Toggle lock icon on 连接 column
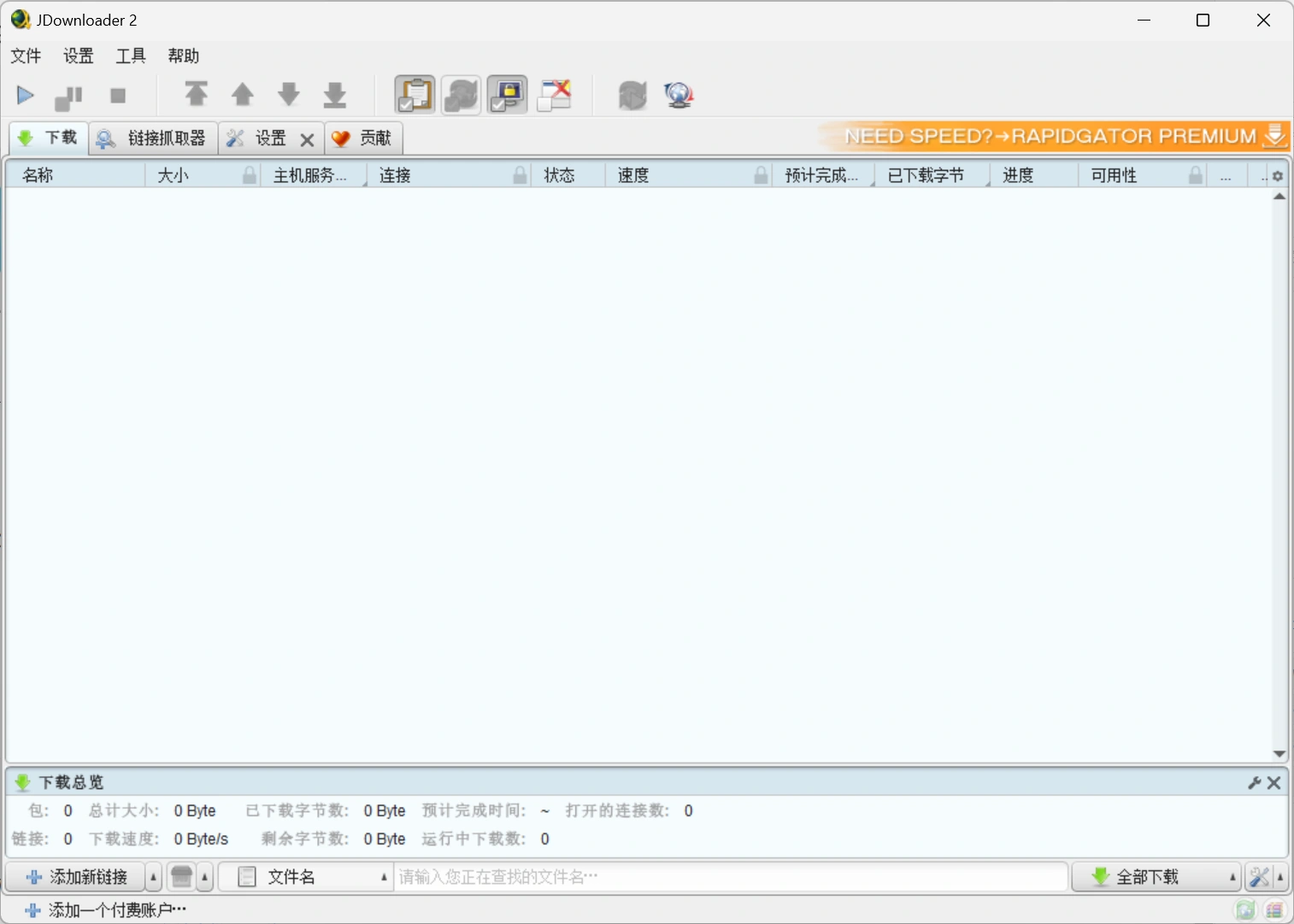 [520, 175]
